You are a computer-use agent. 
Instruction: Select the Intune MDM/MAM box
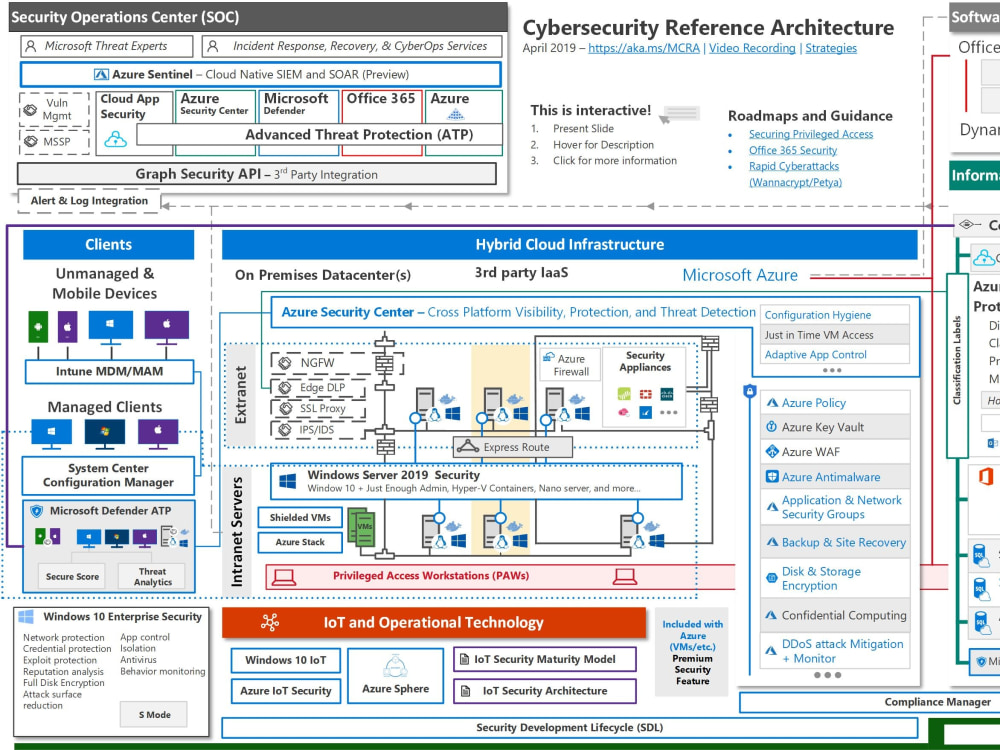tap(109, 371)
